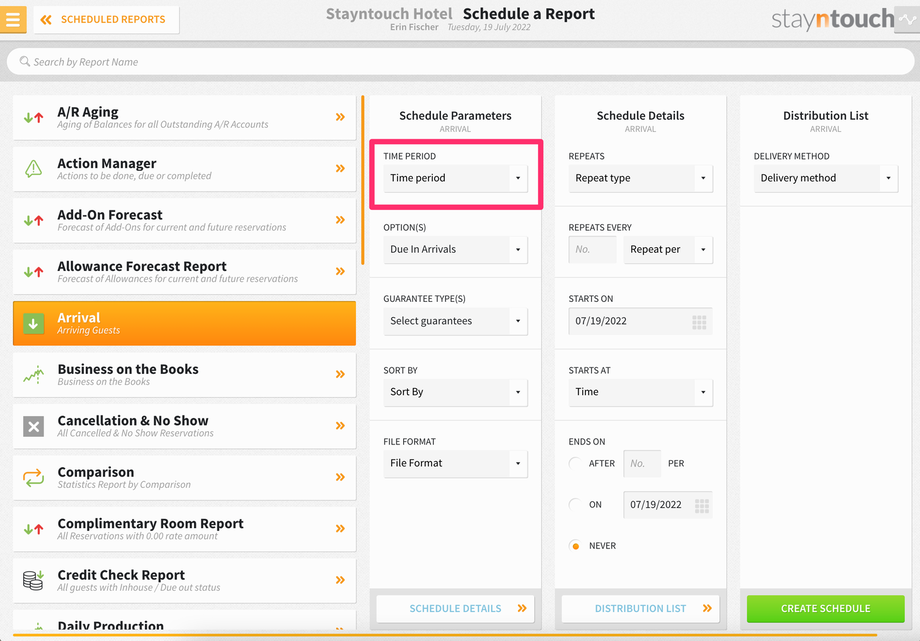Viewport: 920px width, 641px height.
Task: Click the Cancellation & No Show X icon
Action: [33, 426]
